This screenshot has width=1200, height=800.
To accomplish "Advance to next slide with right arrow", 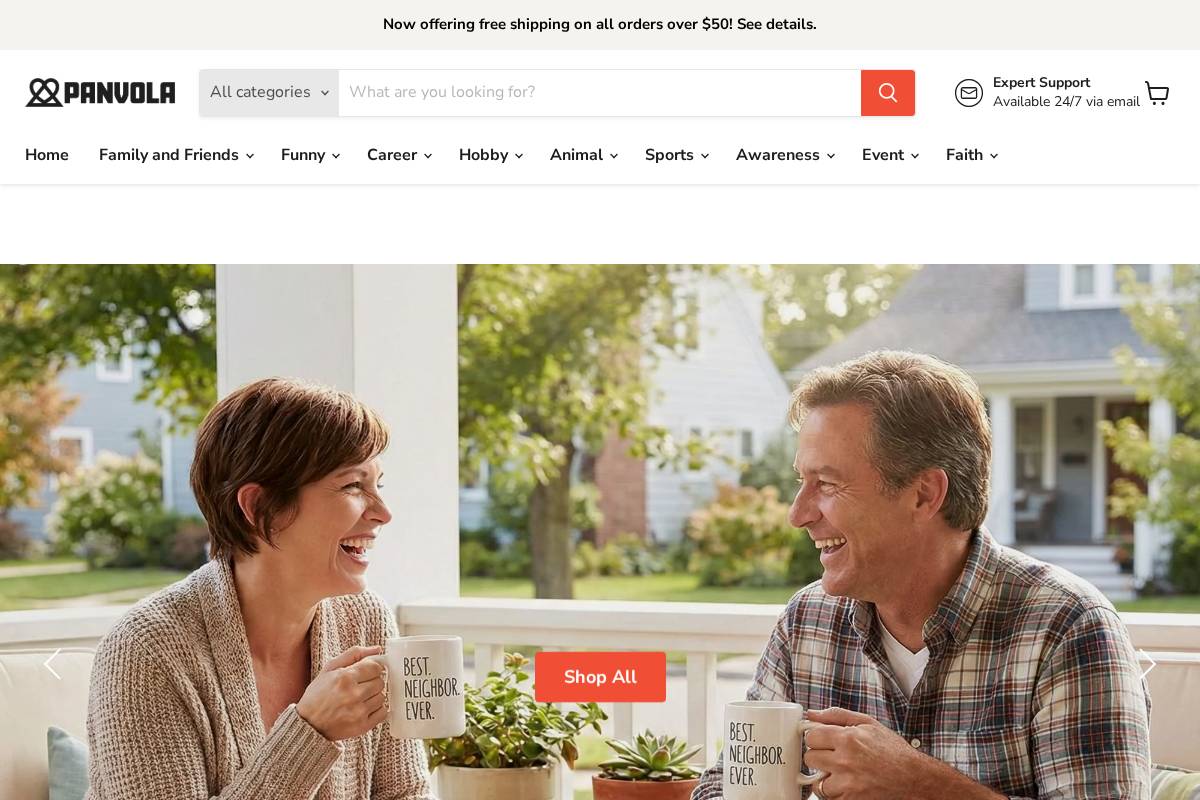I will (1146, 664).
